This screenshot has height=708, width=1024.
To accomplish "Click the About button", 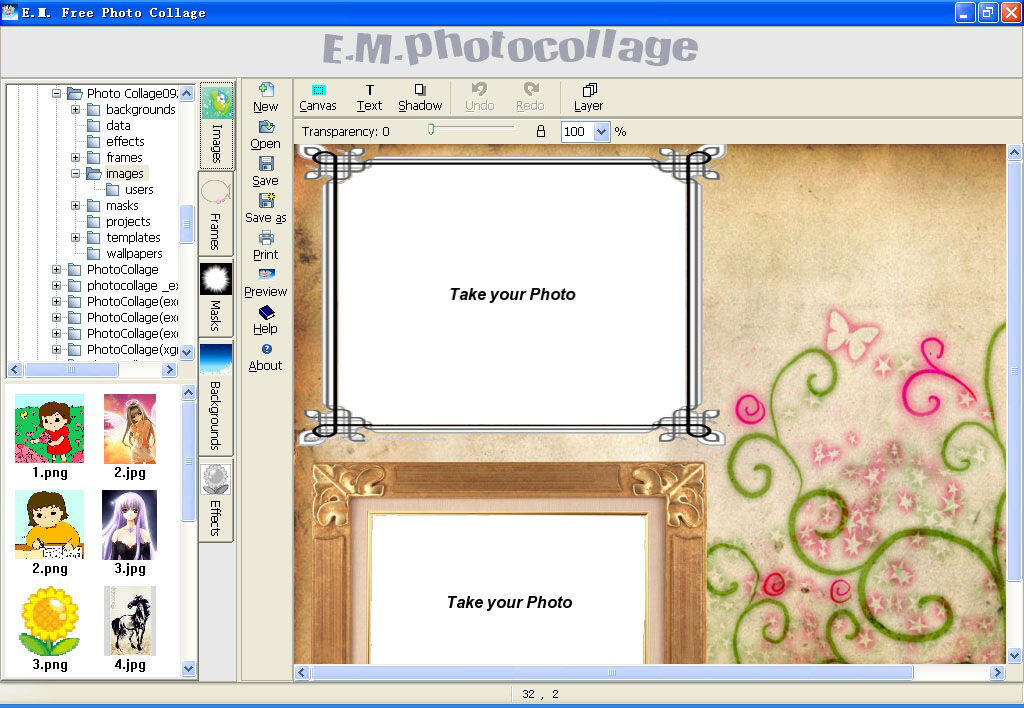I will pos(266,359).
